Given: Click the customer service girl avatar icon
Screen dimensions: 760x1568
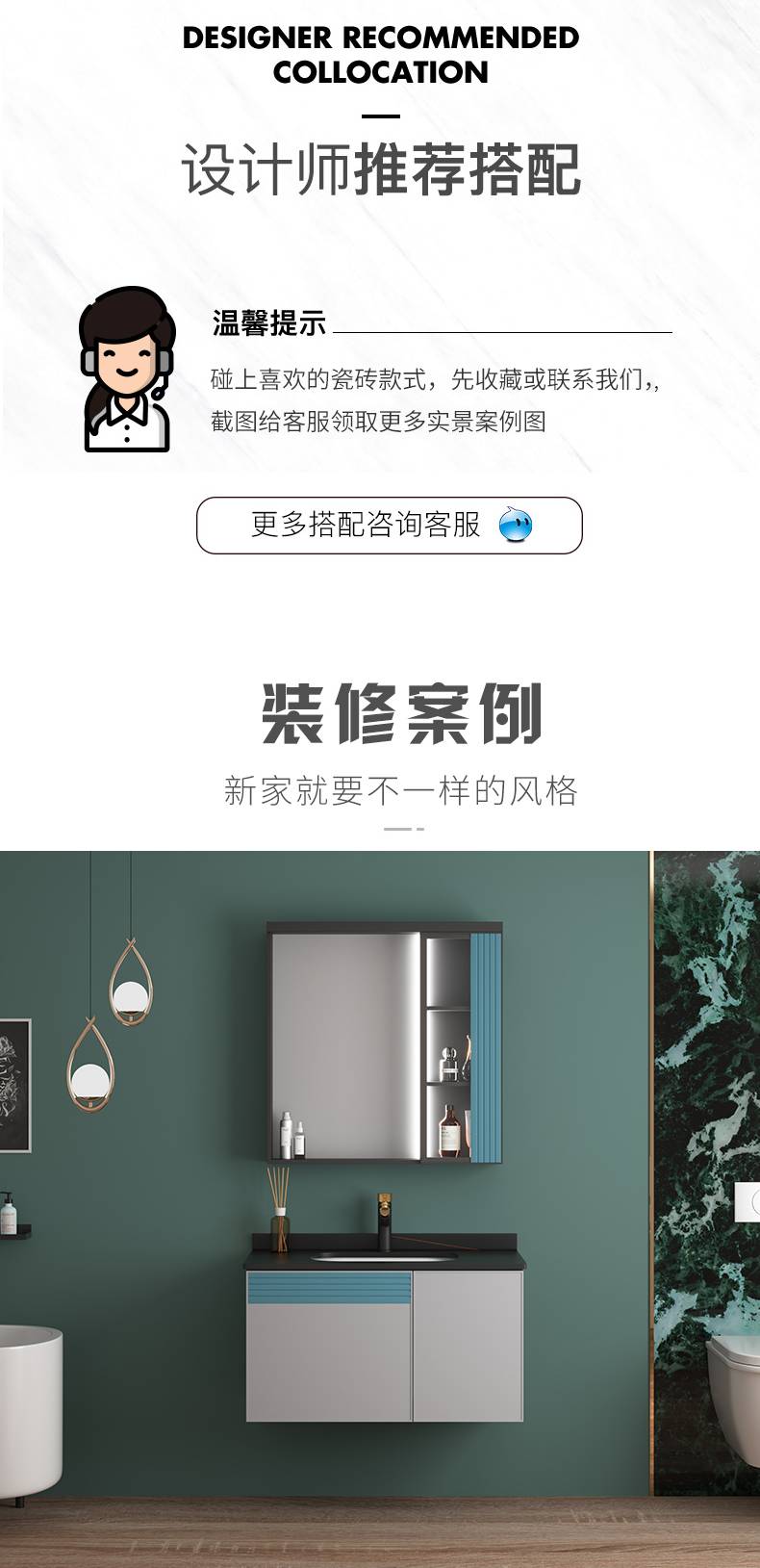Looking at the screenshot, I should (127, 369).
